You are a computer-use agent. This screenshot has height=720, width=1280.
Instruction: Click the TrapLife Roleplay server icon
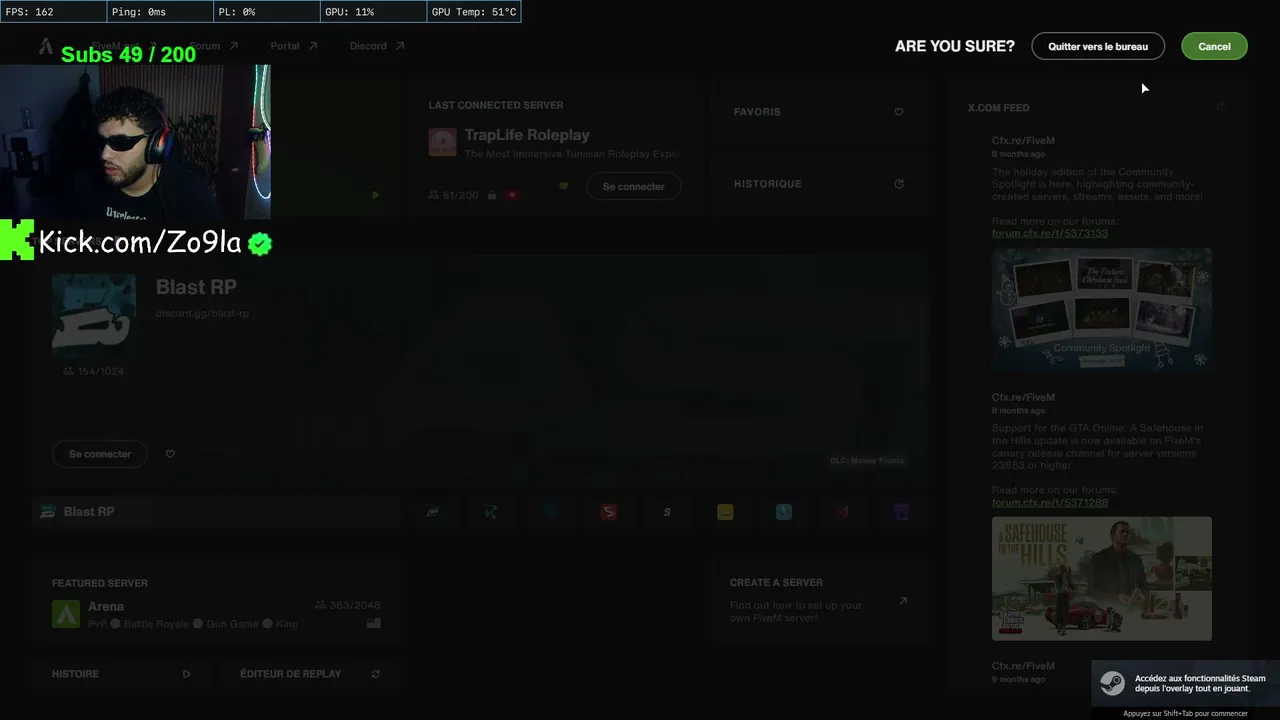point(442,142)
